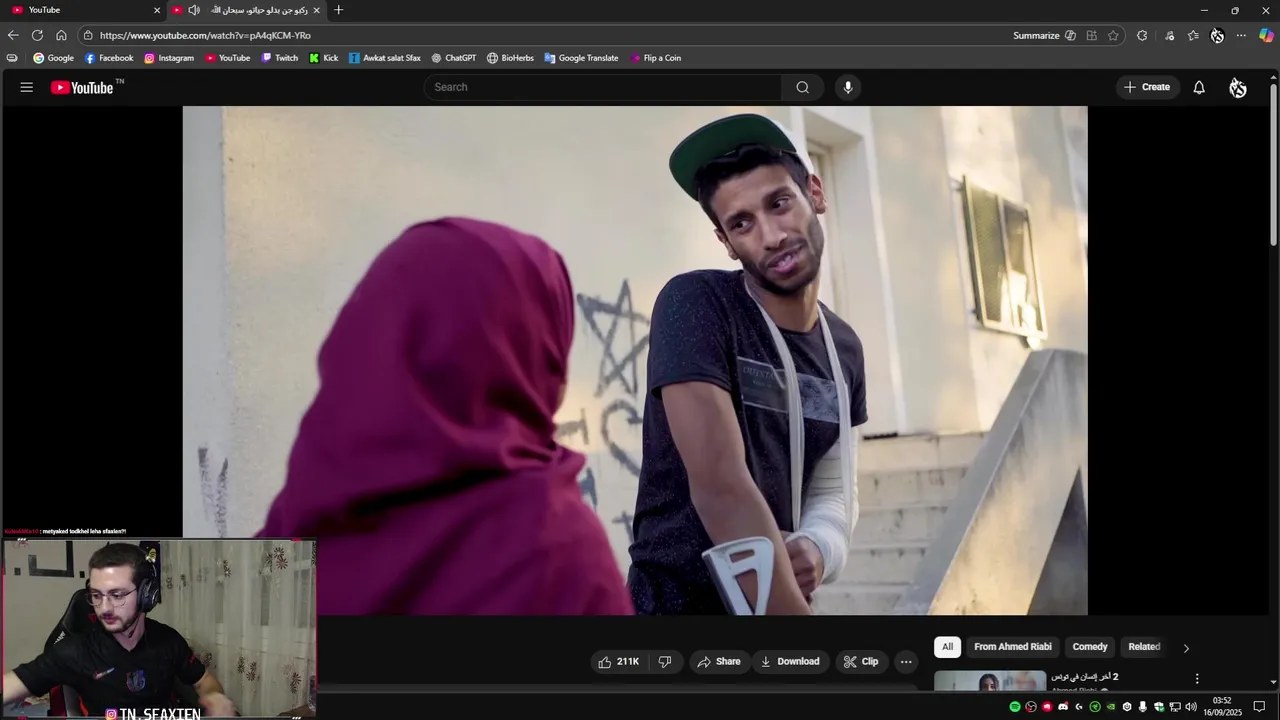Open Windows notification center
This screenshot has width=1280, height=720.
pos(1260,707)
